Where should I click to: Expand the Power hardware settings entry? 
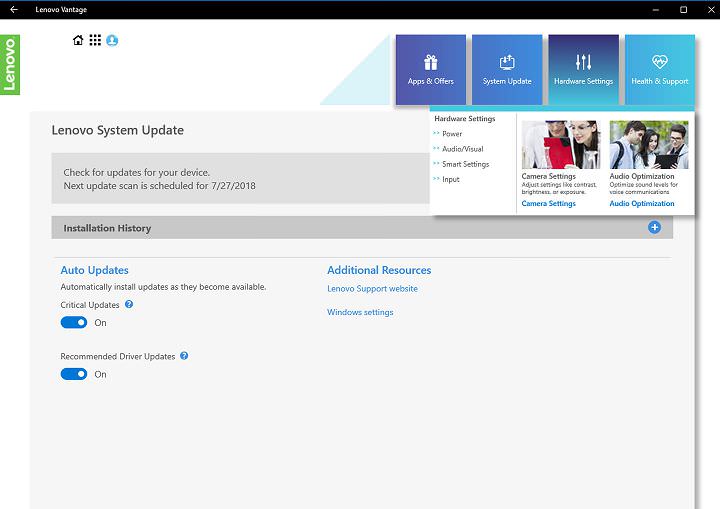(452, 134)
